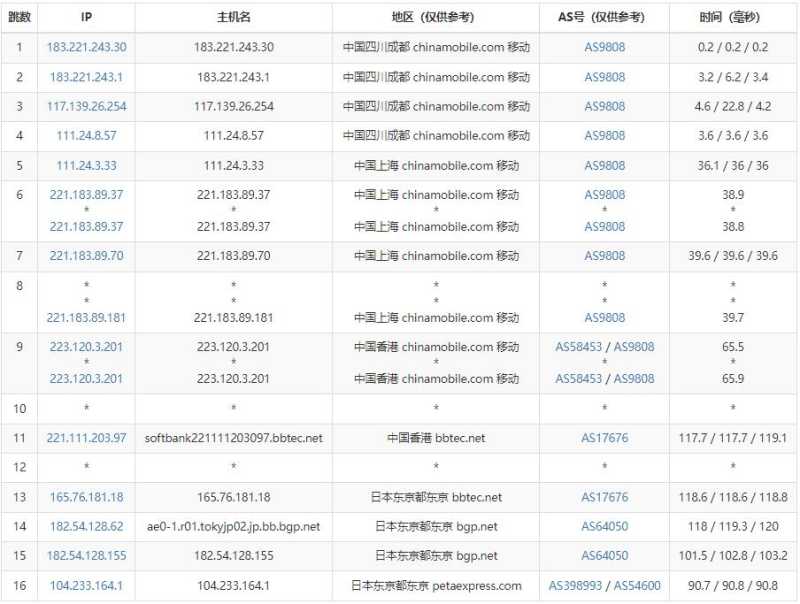Image resolution: width=800 pixels, height=604 pixels.
Task: Select time value 39.6 / 39.6 / 39.6
Action: click(x=733, y=256)
